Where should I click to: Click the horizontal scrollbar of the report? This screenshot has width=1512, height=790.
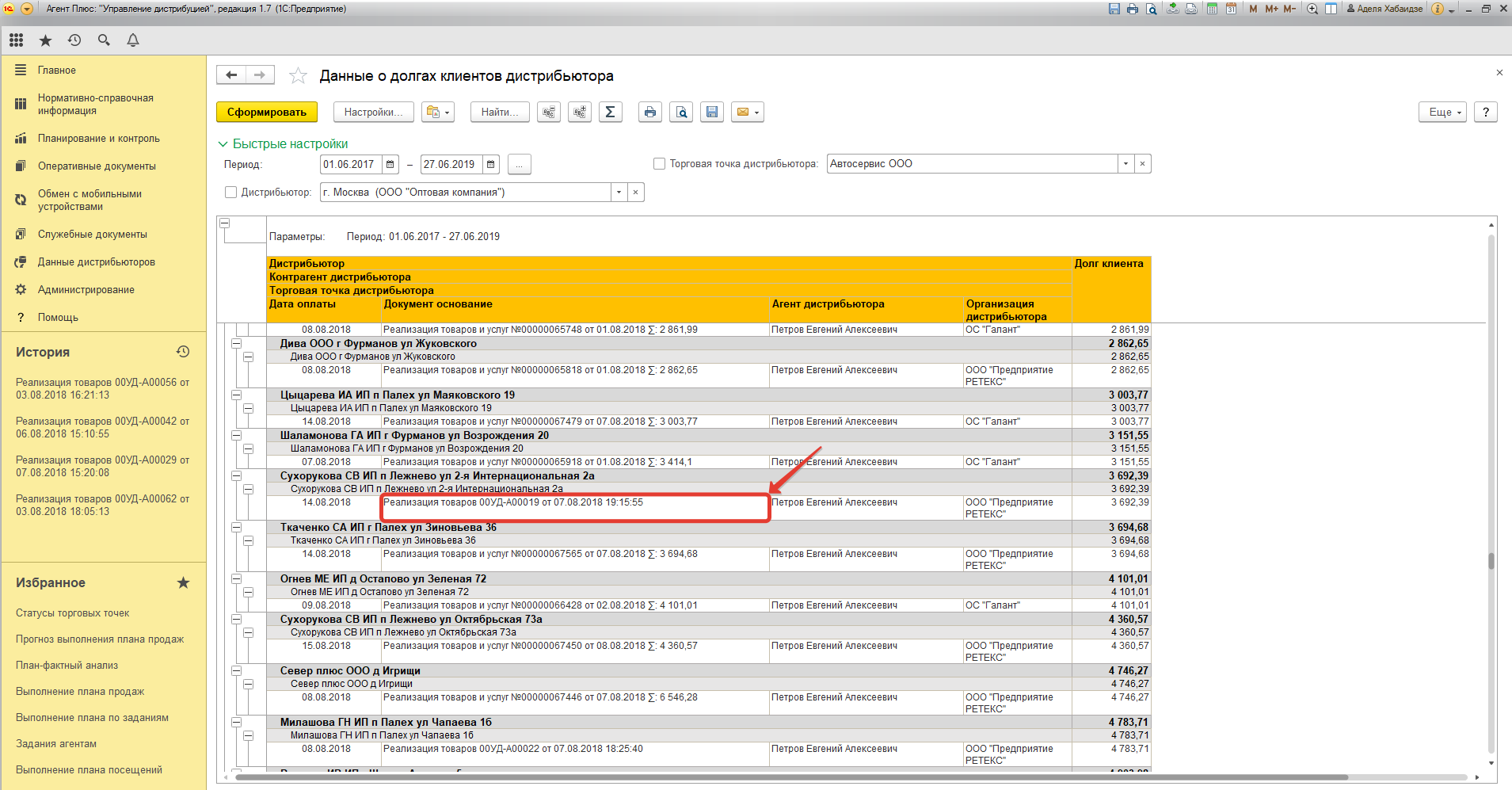[x=792, y=777]
